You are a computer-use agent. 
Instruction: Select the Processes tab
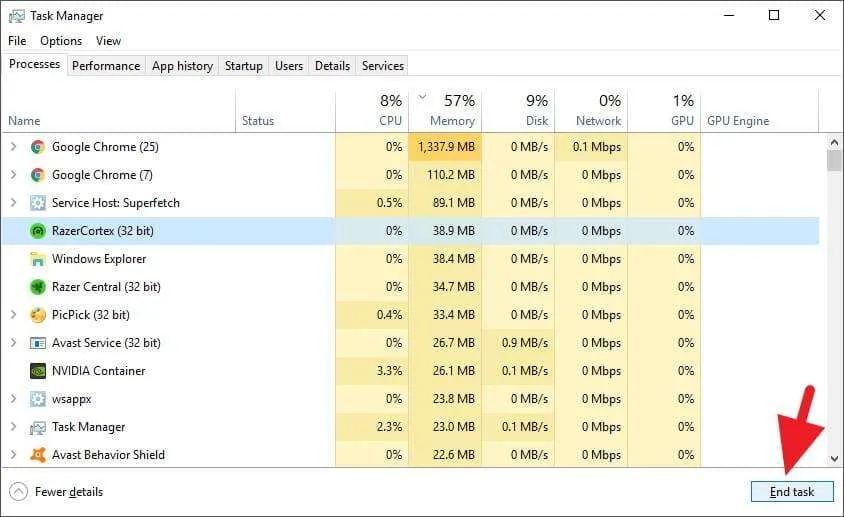(x=34, y=64)
